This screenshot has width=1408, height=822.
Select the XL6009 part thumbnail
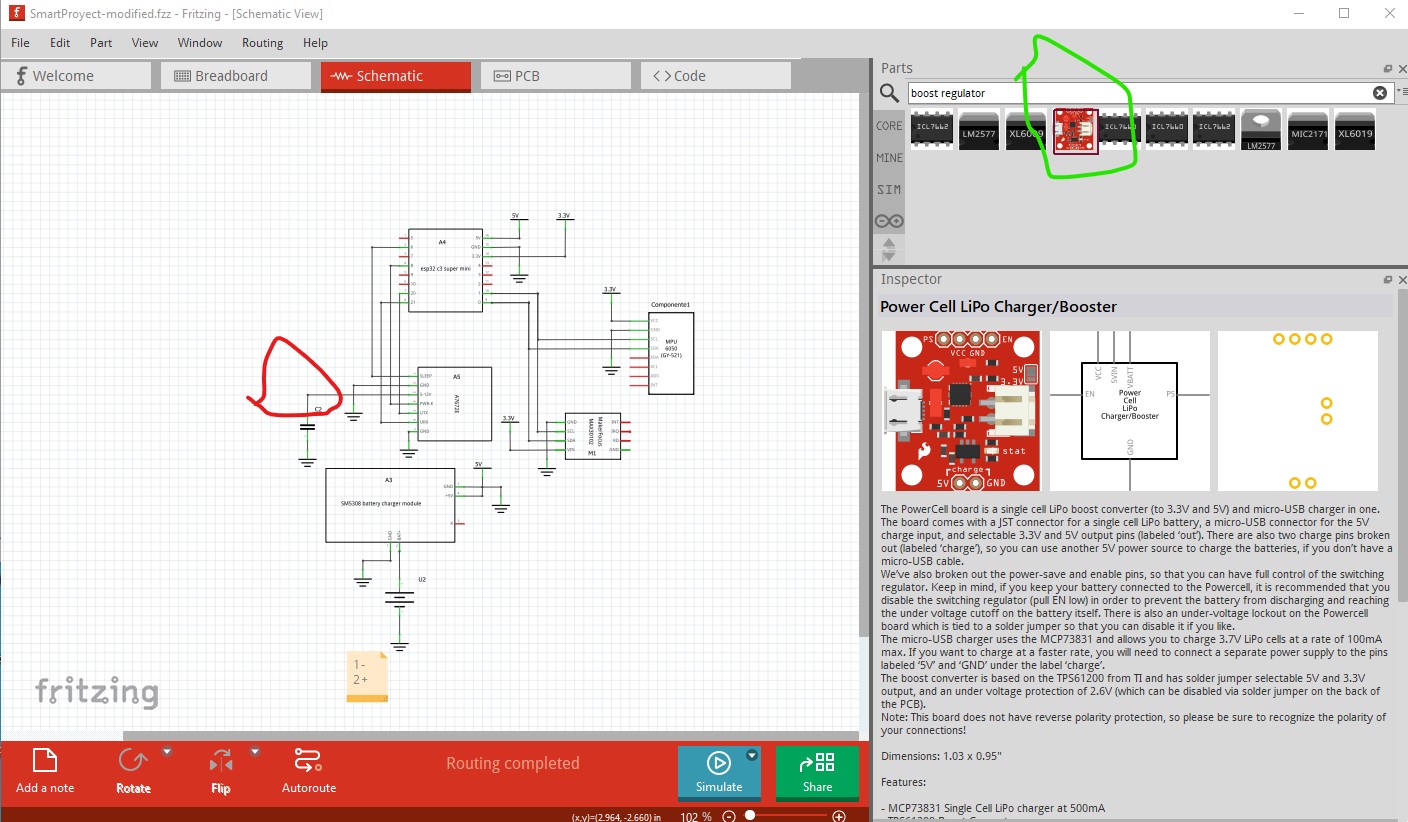click(1026, 131)
